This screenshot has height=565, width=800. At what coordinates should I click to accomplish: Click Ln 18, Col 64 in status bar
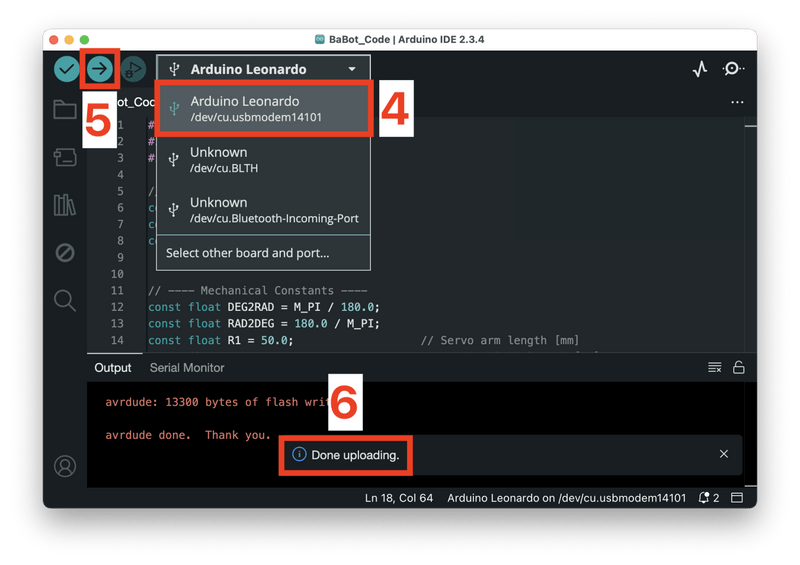[398, 498]
